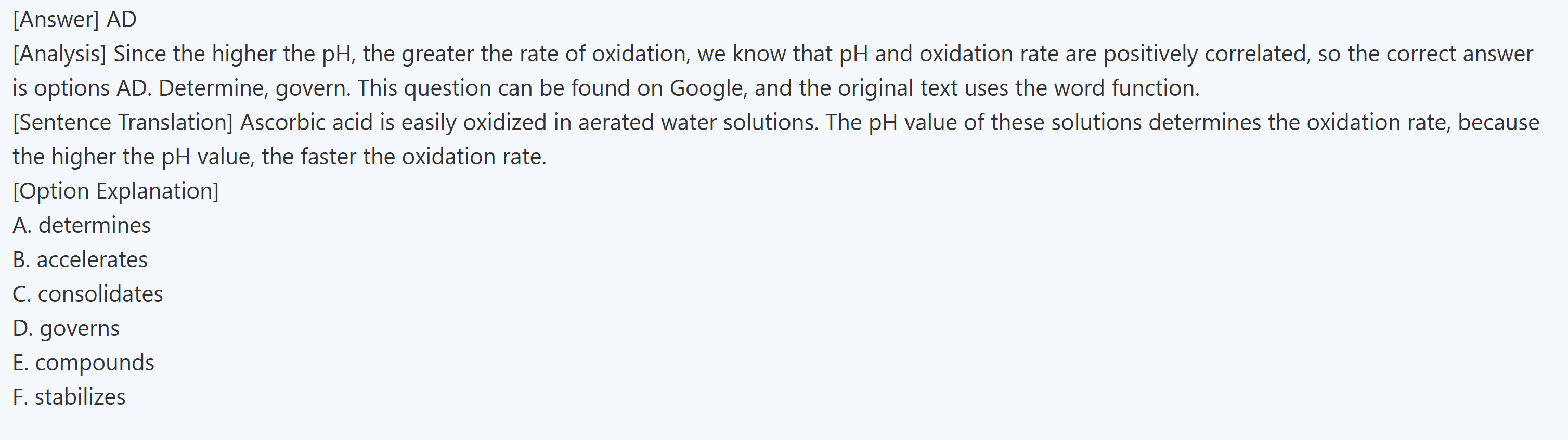Click the word 'Google' in the analysis
Screen dimensions: 1568x440
point(707,88)
